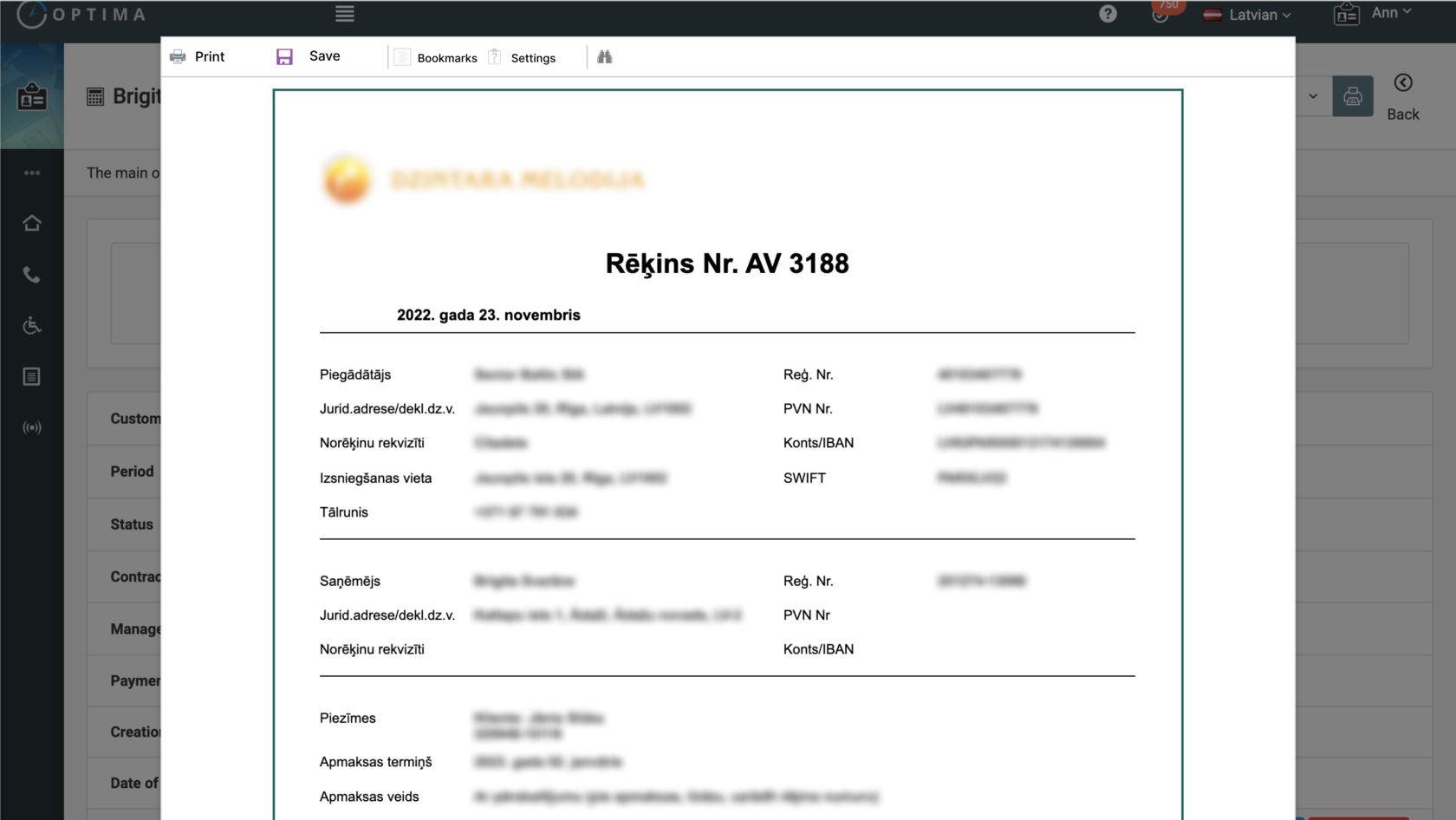Click the Save label in the toolbar

coord(325,56)
